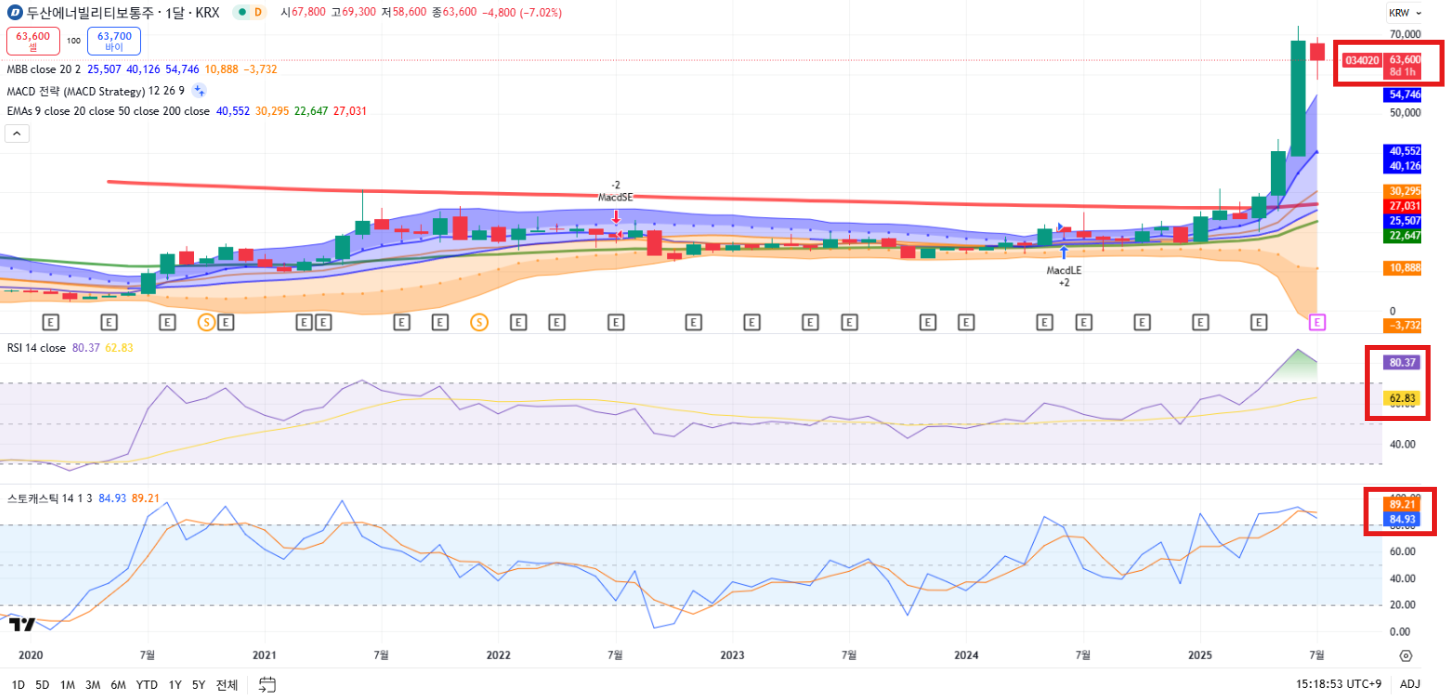Click the purple 80.37 RSI axis label

pos(1403,362)
